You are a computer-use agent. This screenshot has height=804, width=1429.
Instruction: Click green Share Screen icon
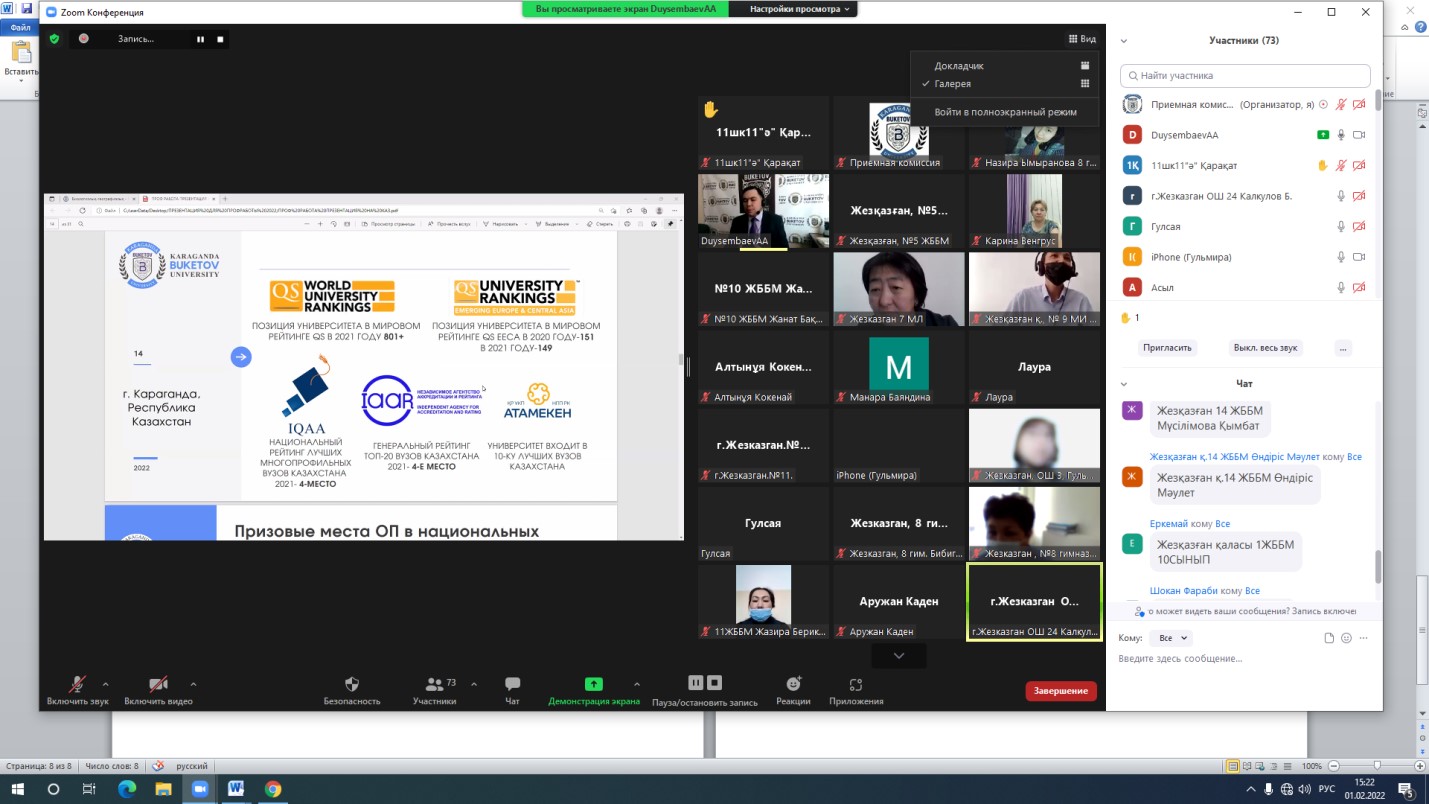(x=593, y=685)
